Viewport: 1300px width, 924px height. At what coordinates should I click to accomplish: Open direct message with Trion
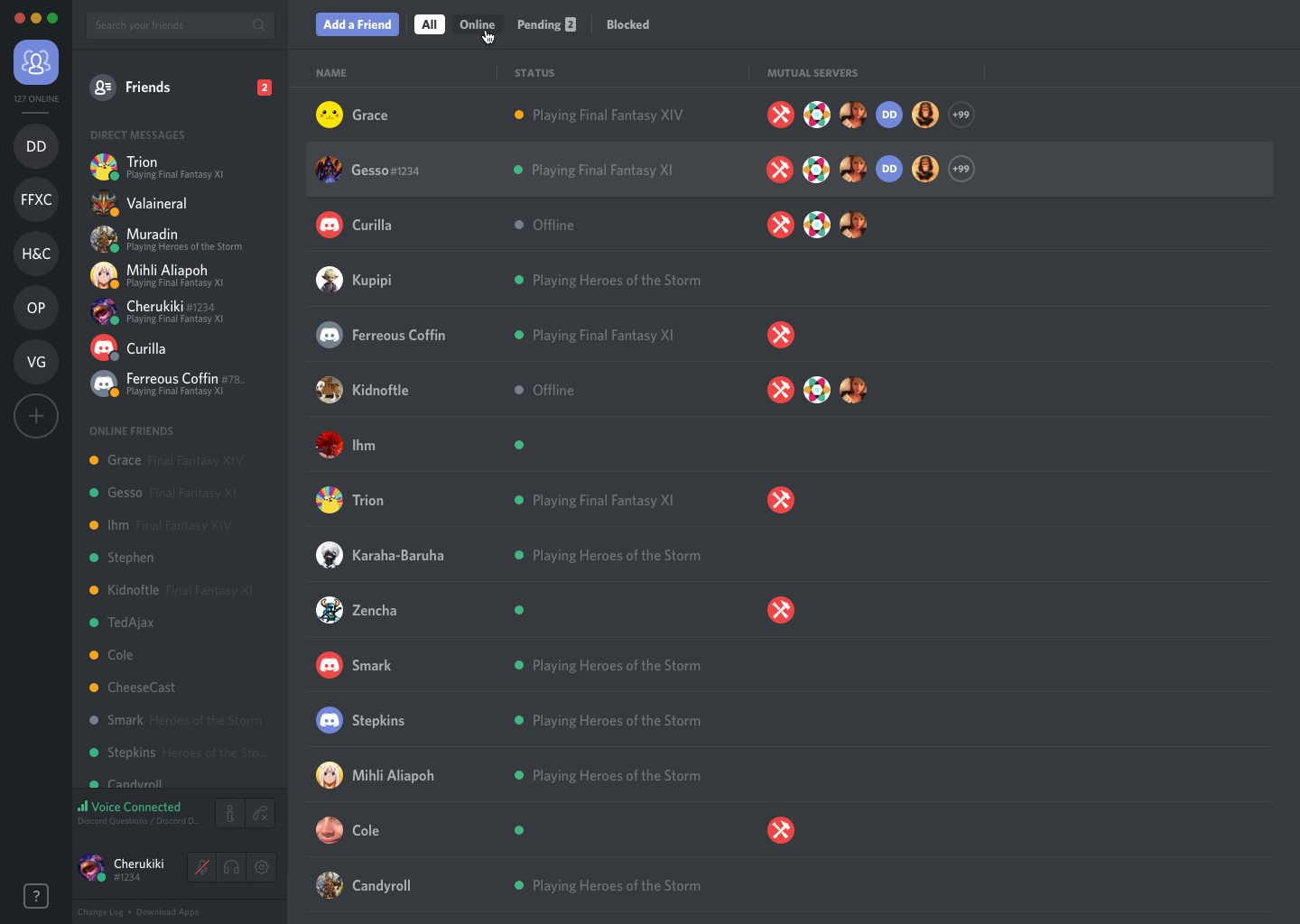181,167
